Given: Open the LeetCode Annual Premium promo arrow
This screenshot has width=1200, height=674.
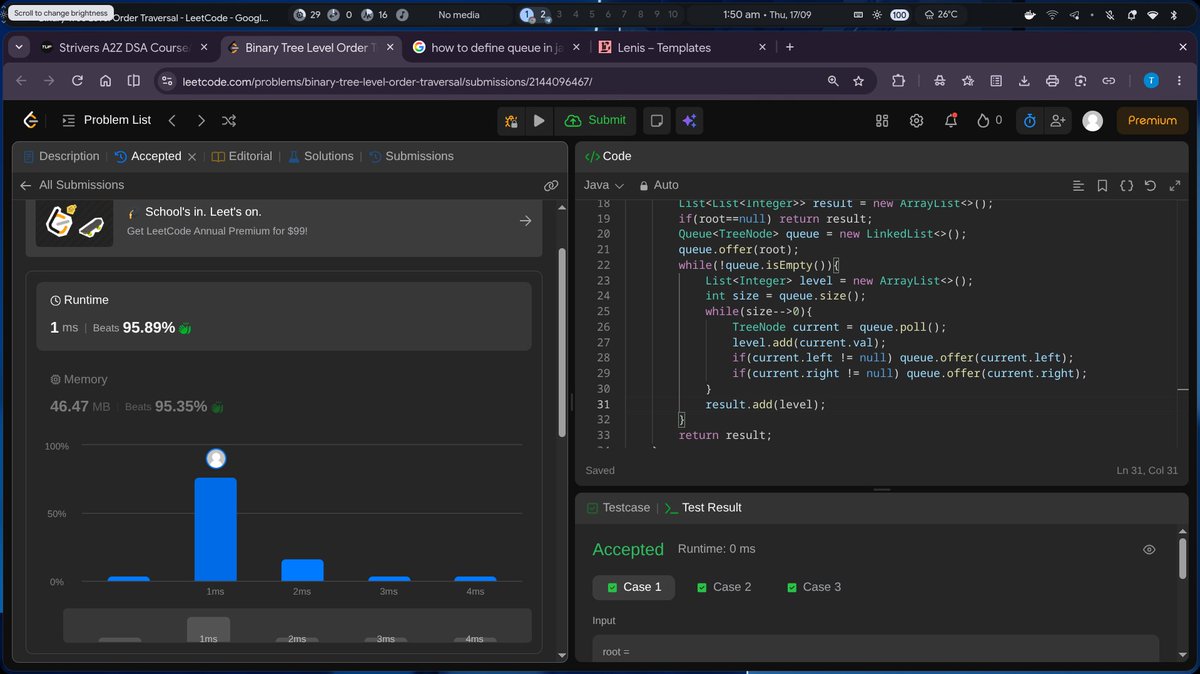Looking at the screenshot, I should coord(525,221).
